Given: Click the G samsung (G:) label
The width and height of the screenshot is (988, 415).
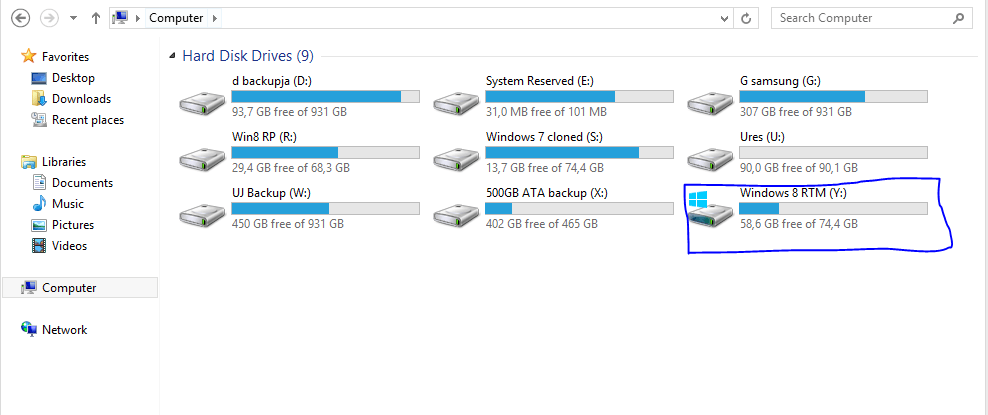Looking at the screenshot, I should pos(780,81).
